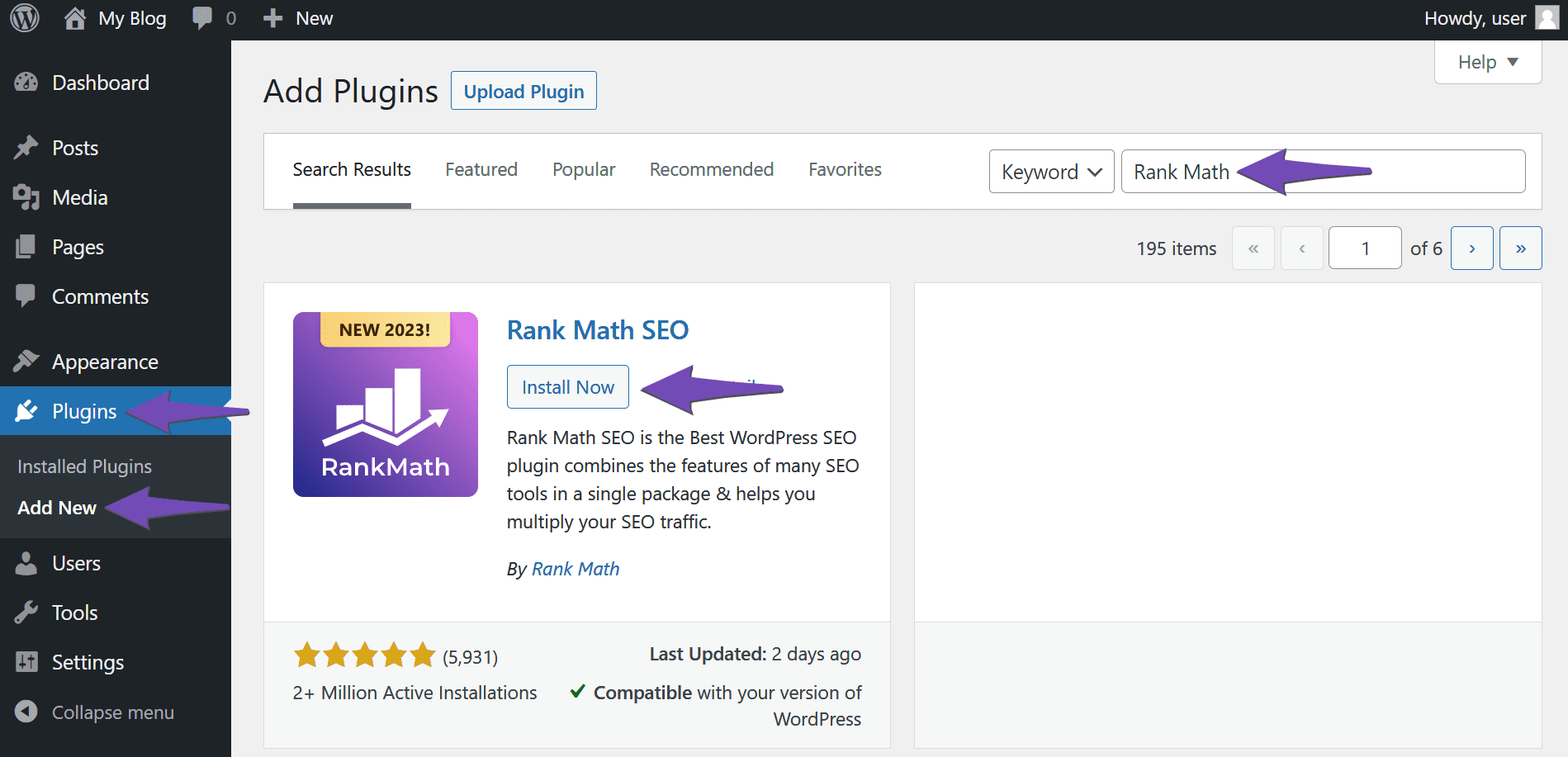Open the Users menu label
This screenshot has height=757, width=1568.
[x=76, y=563]
